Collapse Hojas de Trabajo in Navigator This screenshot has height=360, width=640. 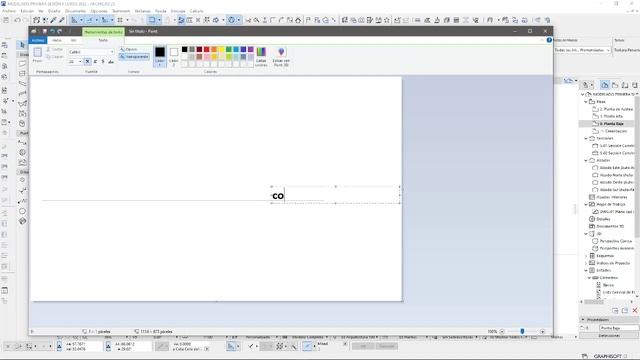pos(586,204)
